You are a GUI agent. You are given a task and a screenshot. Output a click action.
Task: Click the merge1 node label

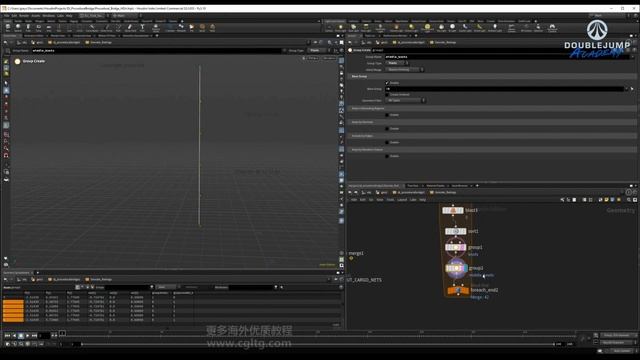[356, 253]
